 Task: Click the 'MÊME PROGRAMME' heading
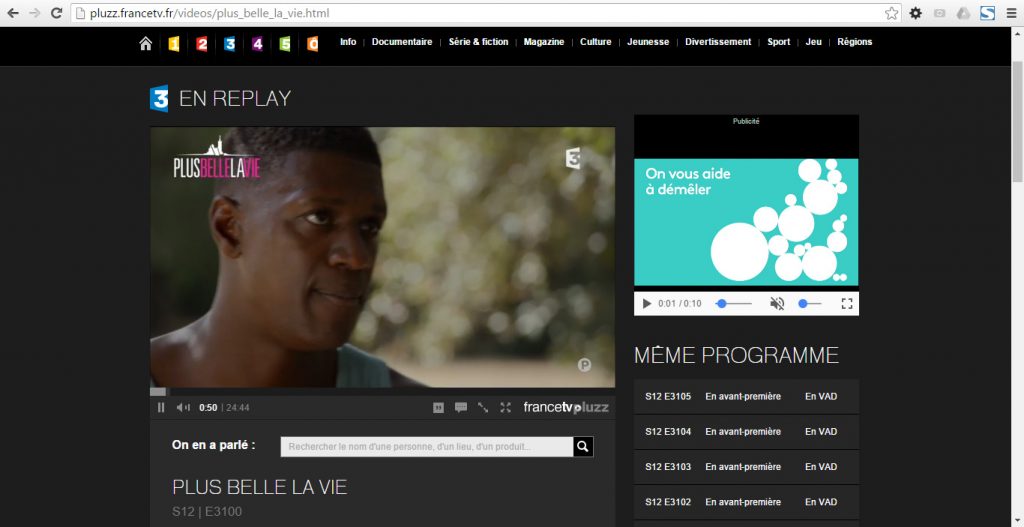[737, 355]
